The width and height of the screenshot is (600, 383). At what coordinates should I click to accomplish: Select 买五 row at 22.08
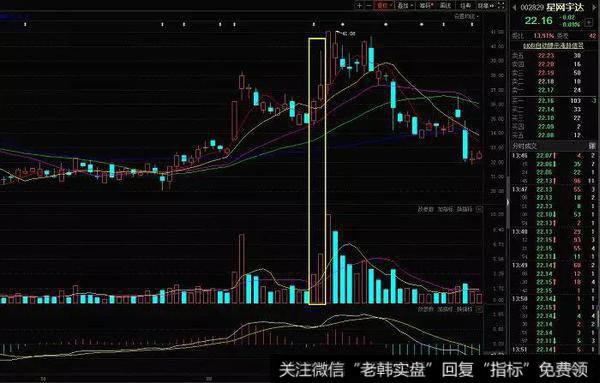click(x=554, y=135)
